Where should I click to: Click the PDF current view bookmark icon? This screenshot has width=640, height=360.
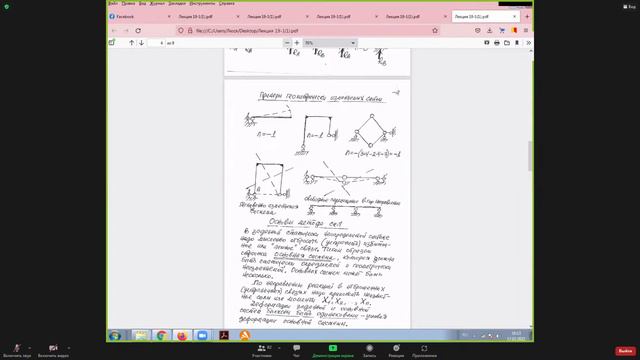[517, 42]
